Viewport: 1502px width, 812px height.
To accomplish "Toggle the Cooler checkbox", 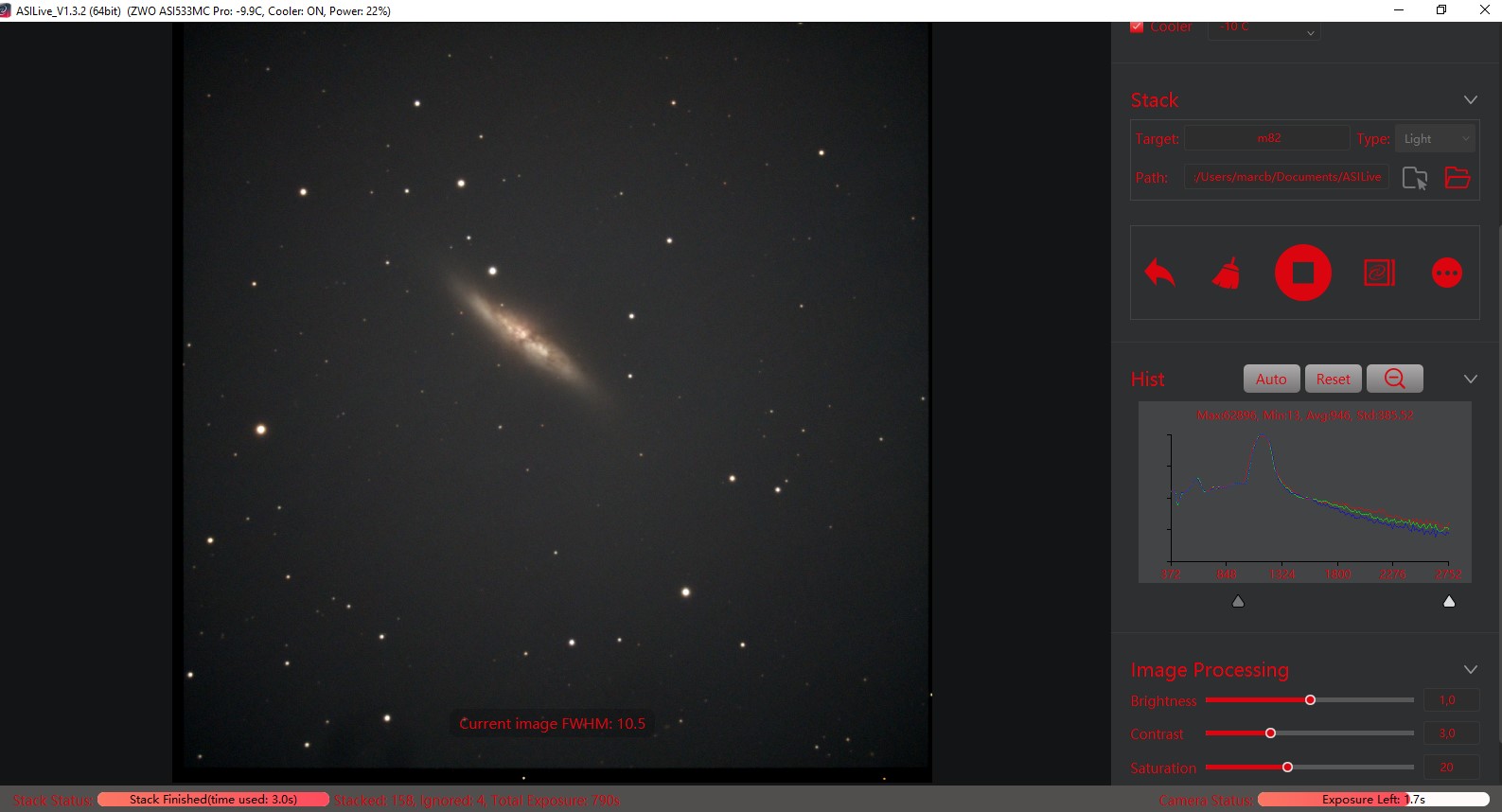I will [1137, 26].
